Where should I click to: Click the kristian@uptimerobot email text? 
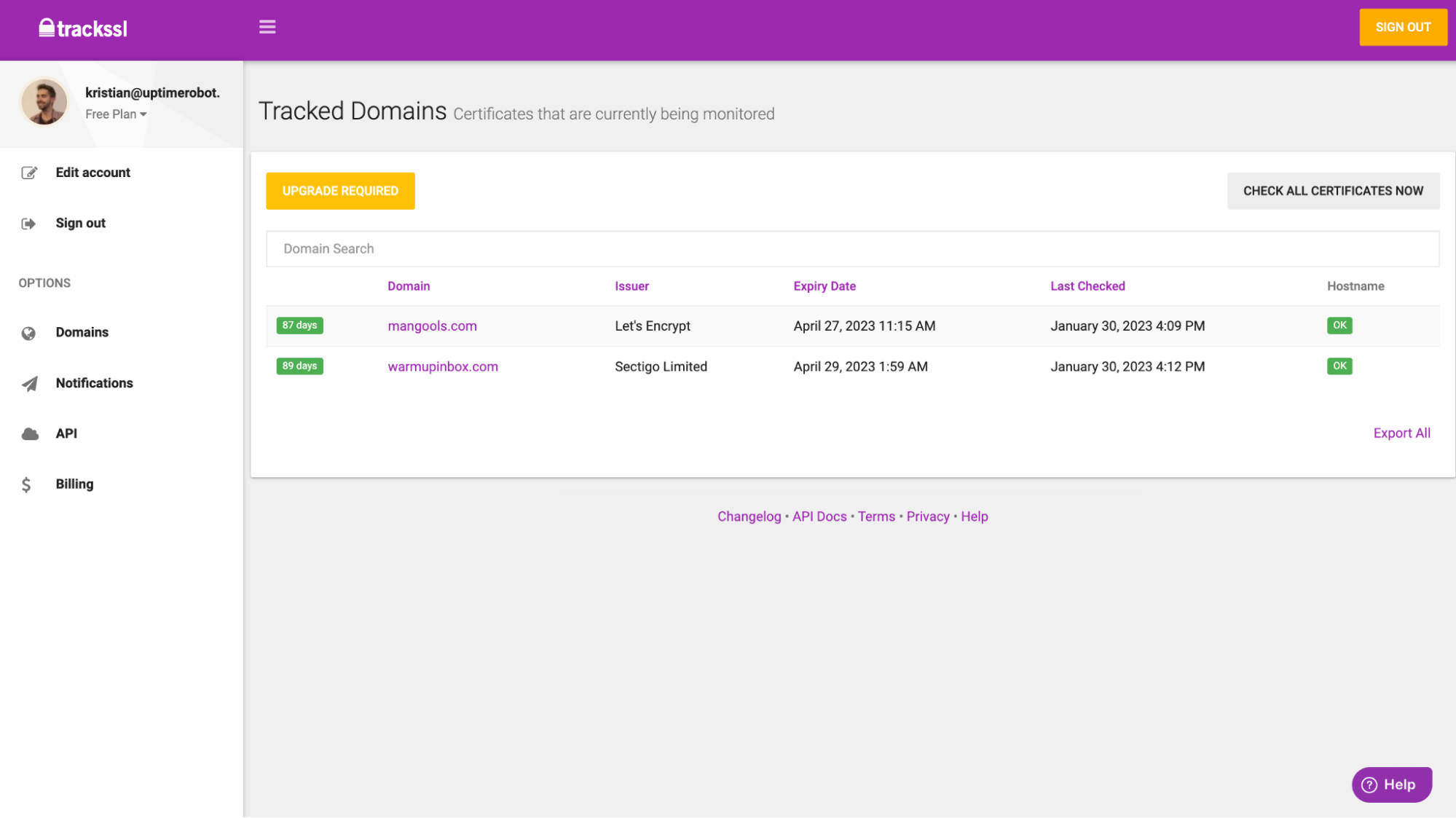click(152, 93)
